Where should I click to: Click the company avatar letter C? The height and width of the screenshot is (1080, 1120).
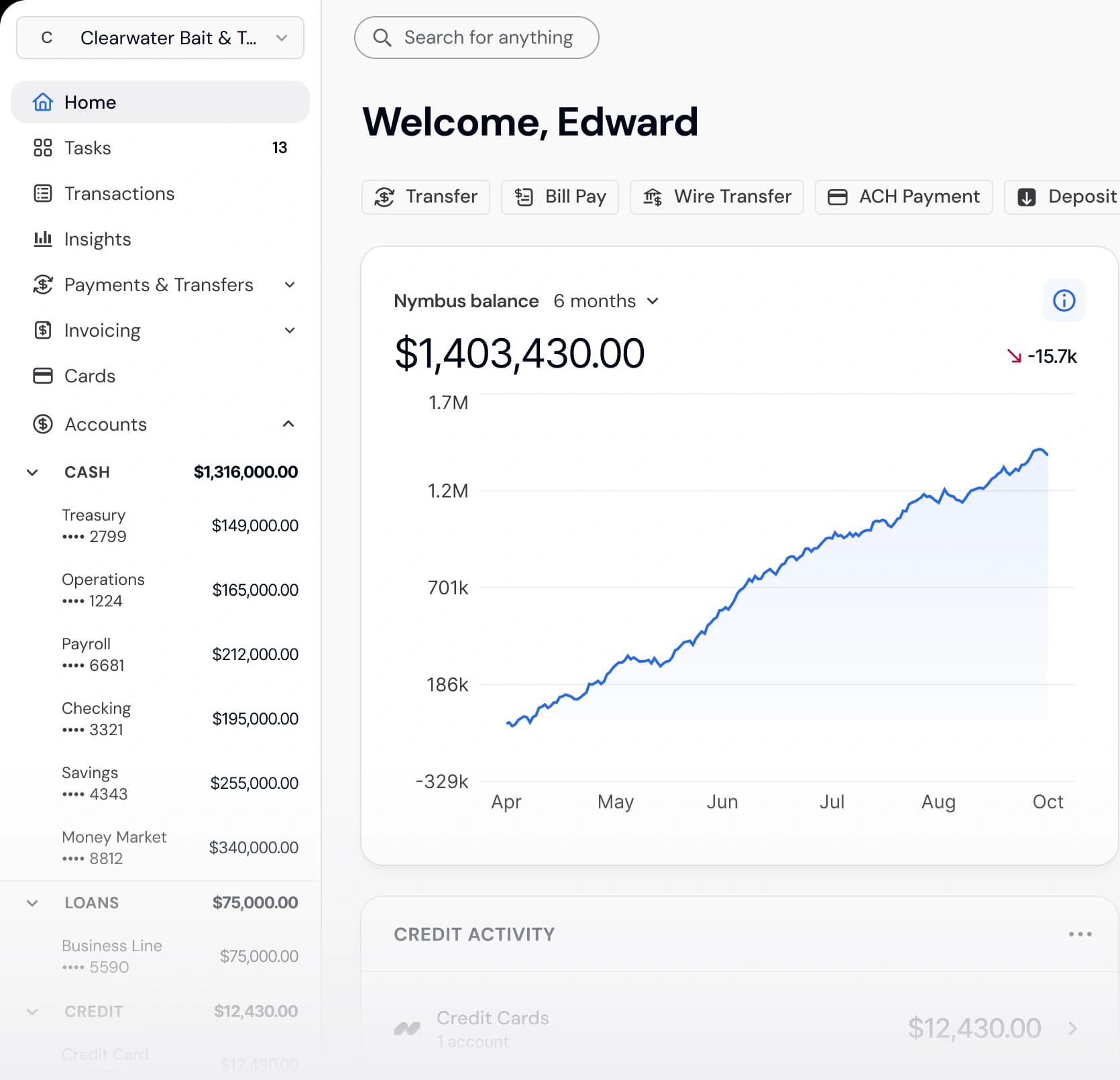[46, 38]
